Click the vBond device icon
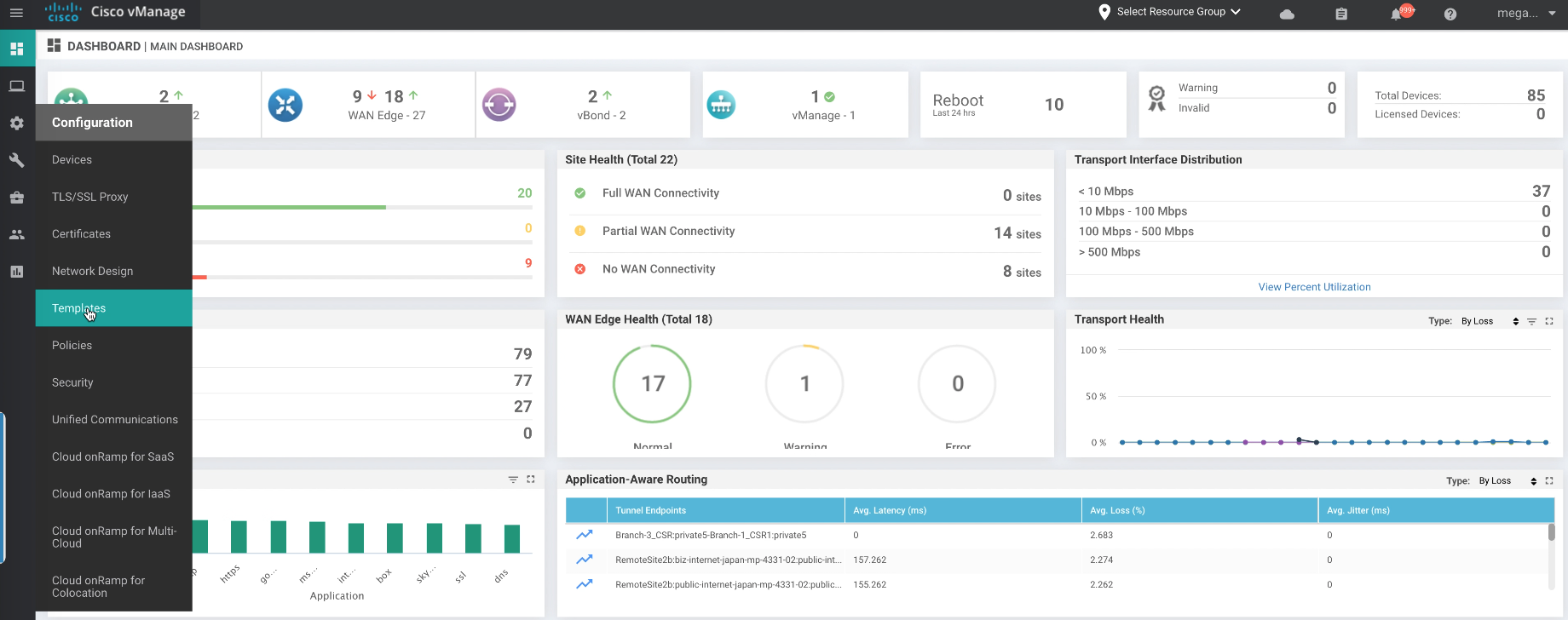Viewport: 1568px width, 620px height. (x=499, y=105)
